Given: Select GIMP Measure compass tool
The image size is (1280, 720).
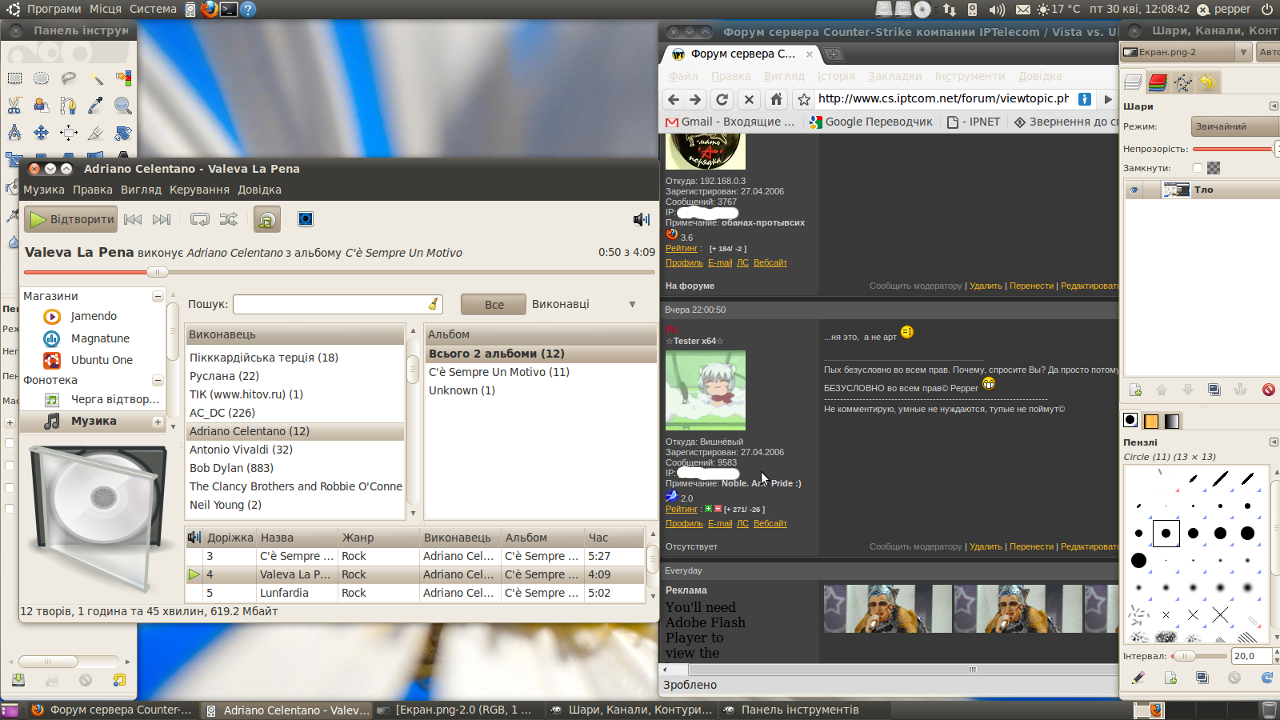Looking at the screenshot, I should 14,132.
